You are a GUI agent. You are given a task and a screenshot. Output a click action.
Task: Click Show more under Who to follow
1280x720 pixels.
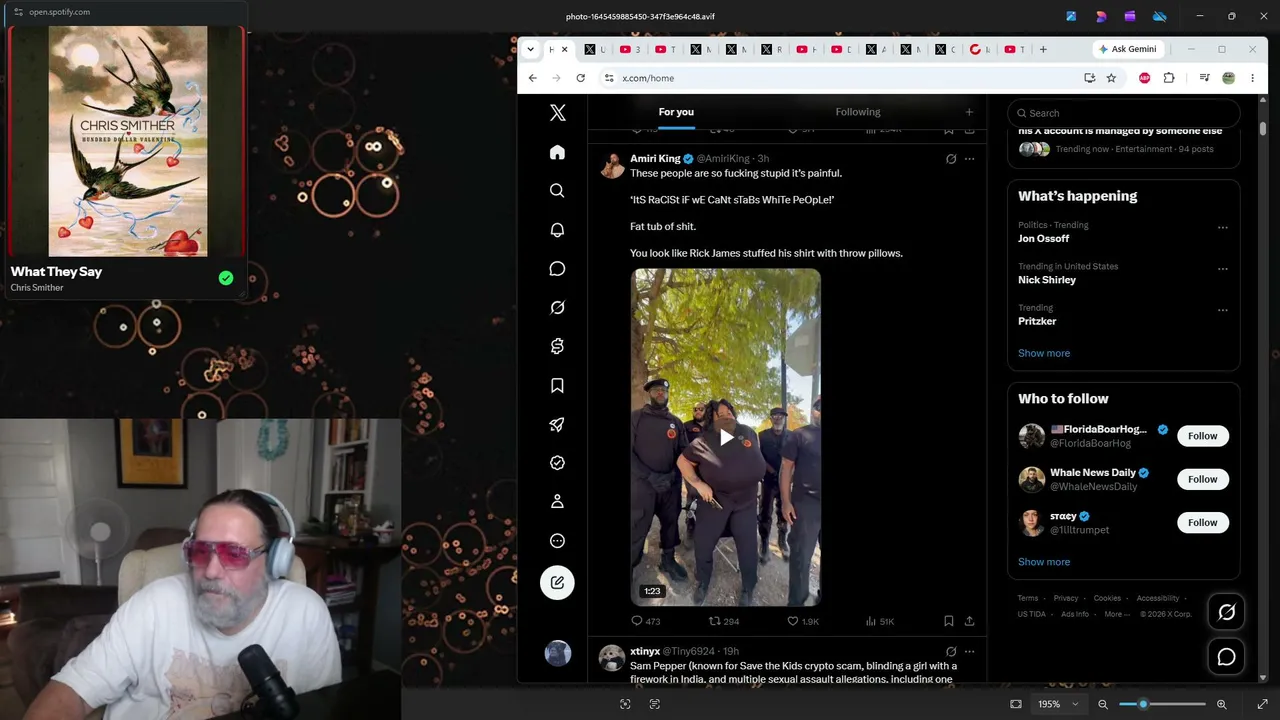click(1044, 562)
